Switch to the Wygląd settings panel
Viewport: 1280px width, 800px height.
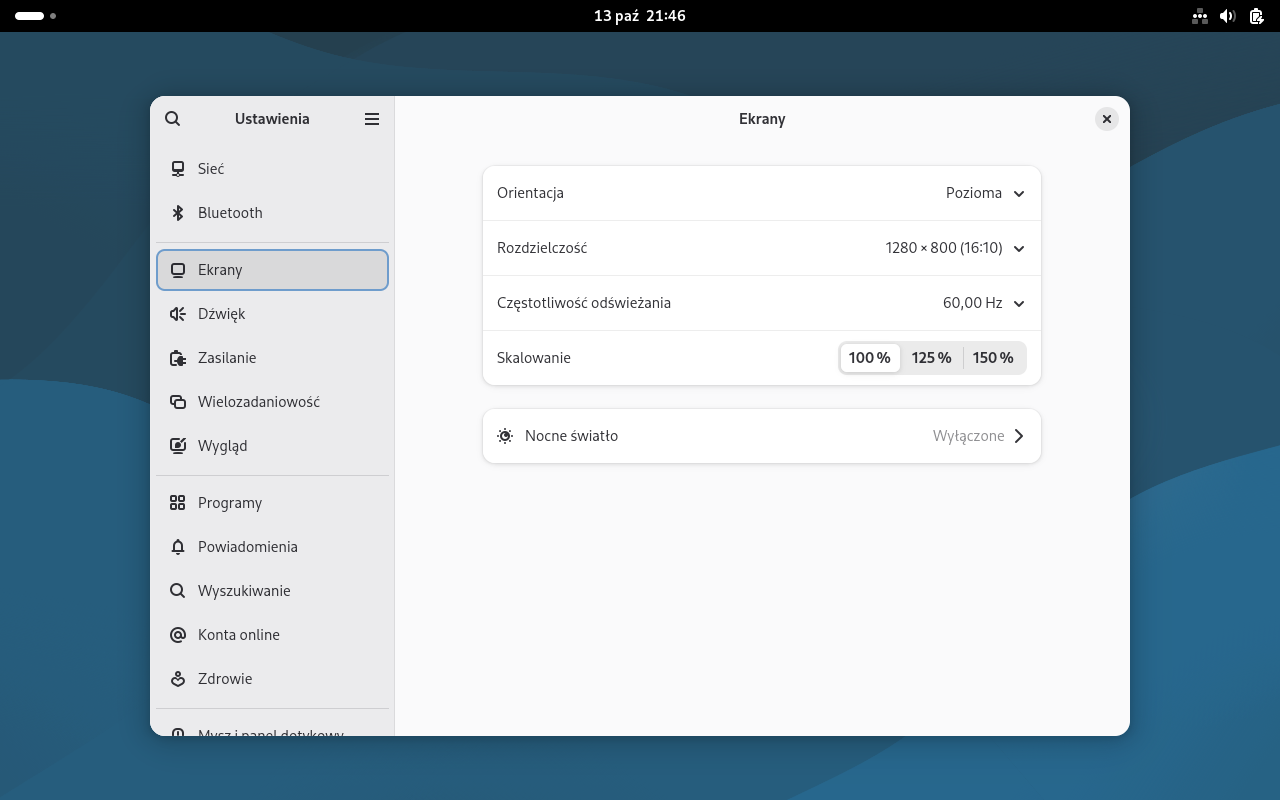[x=272, y=446]
